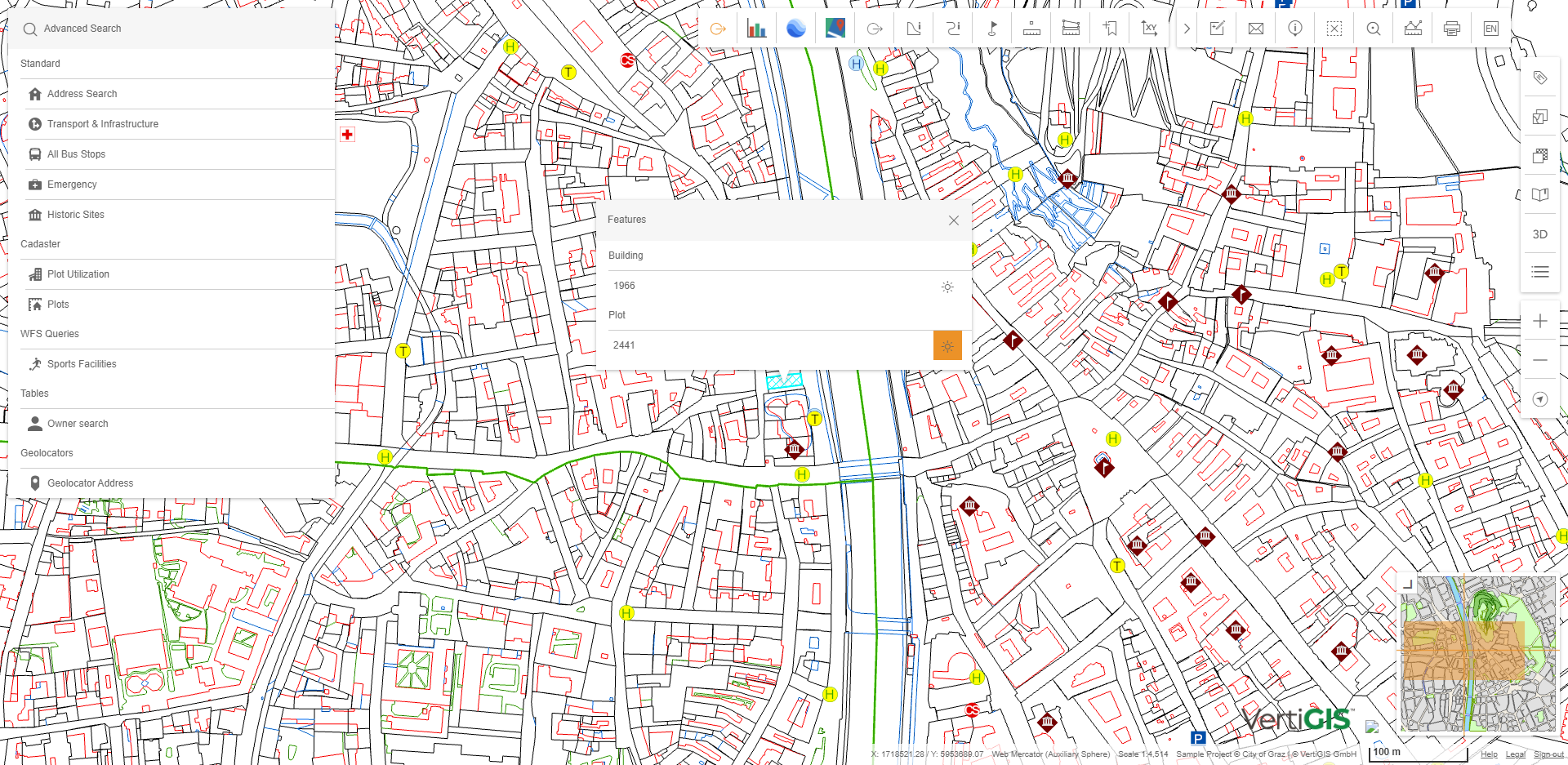The height and width of the screenshot is (765, 1568).
Task: Collapse the overview map panel
Action: 1407,585
